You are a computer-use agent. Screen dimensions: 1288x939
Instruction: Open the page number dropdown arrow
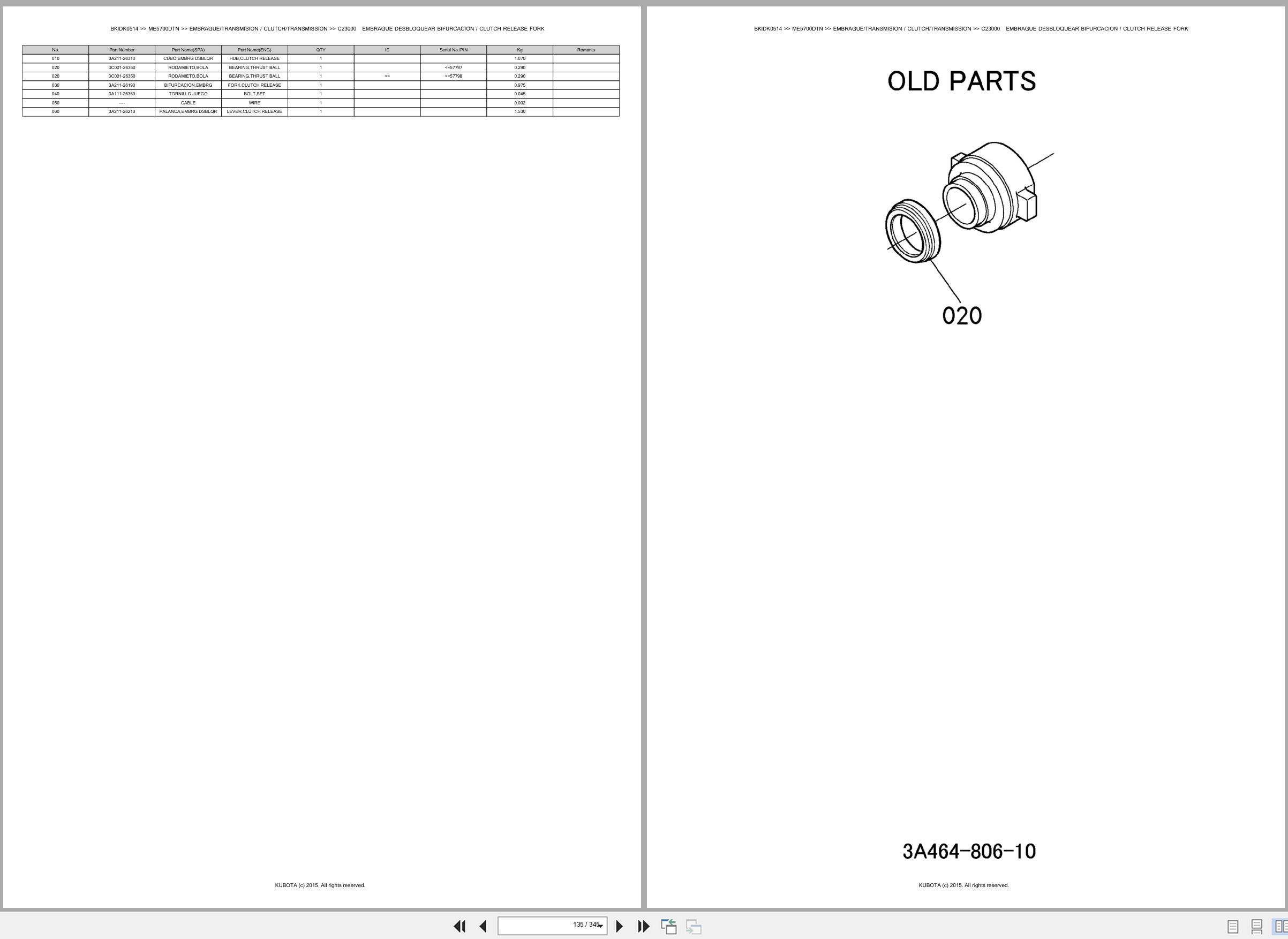click(600, 926)
